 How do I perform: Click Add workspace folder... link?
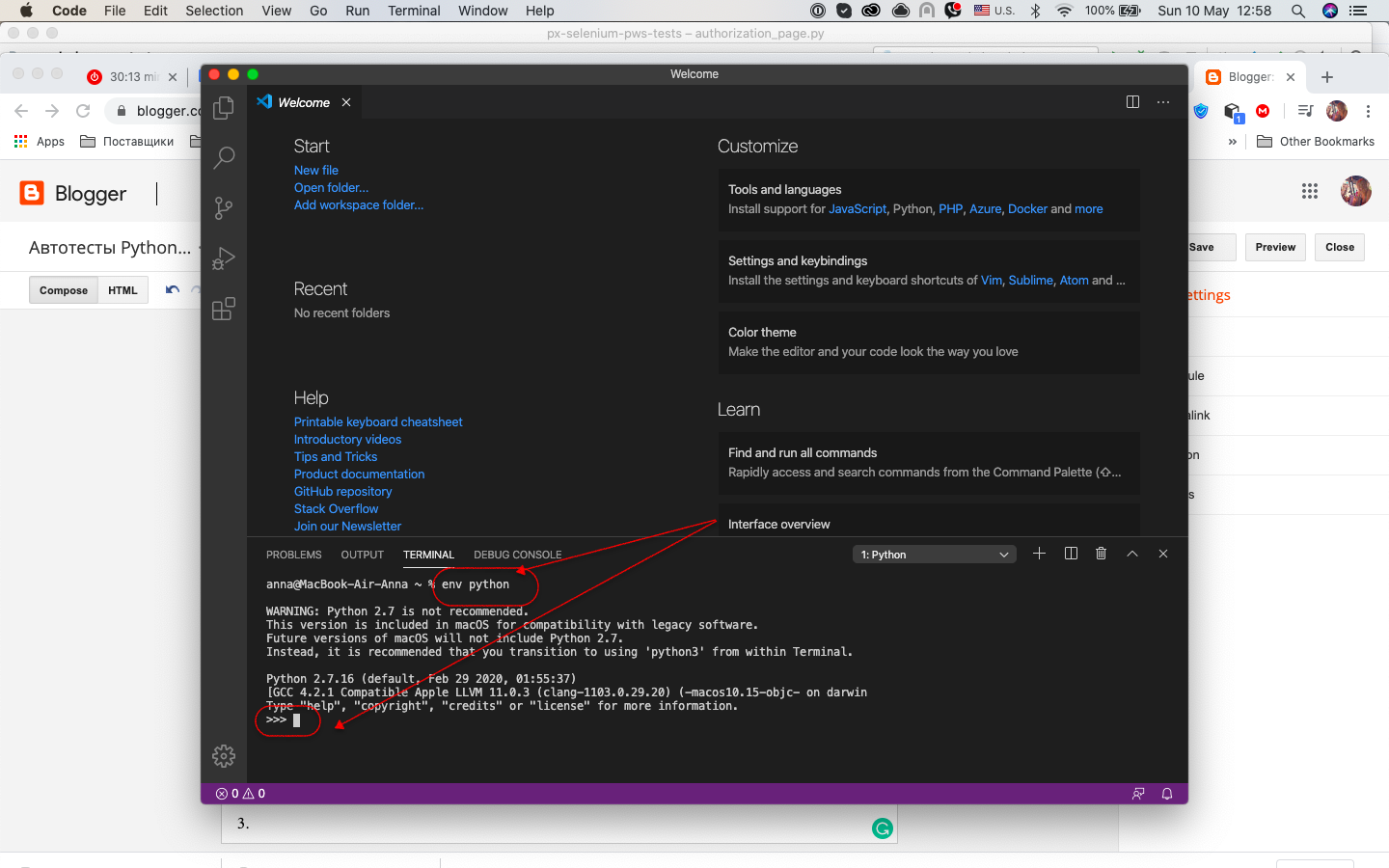coord(359,205)
